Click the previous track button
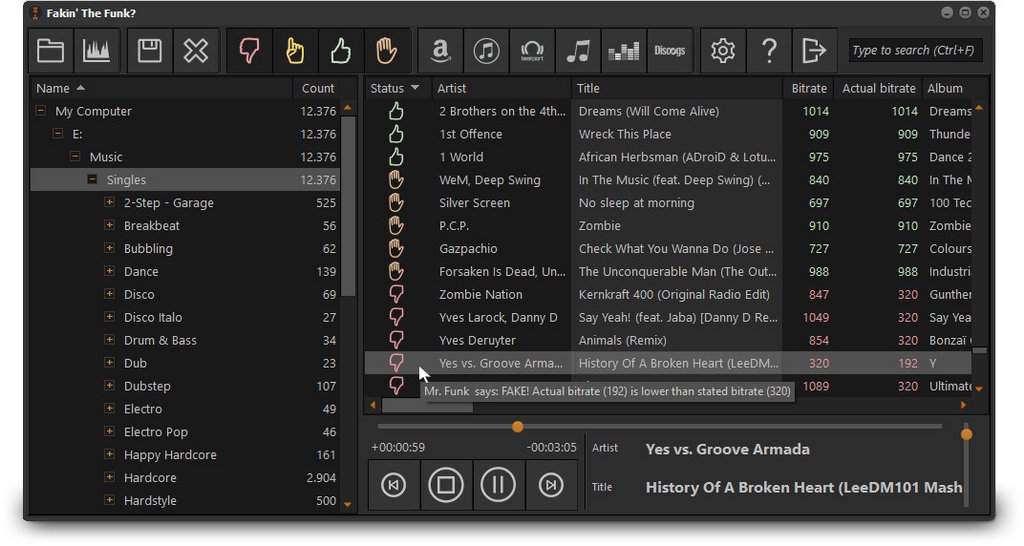 click(393, 485)
